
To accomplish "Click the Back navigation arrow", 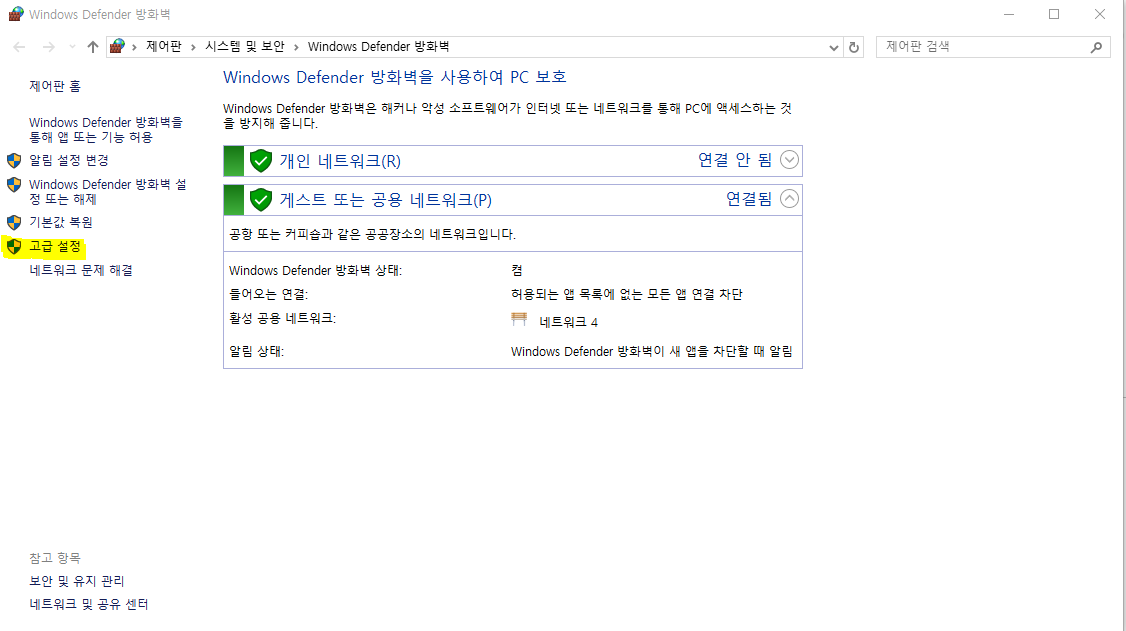I will (x=19, y=47).
